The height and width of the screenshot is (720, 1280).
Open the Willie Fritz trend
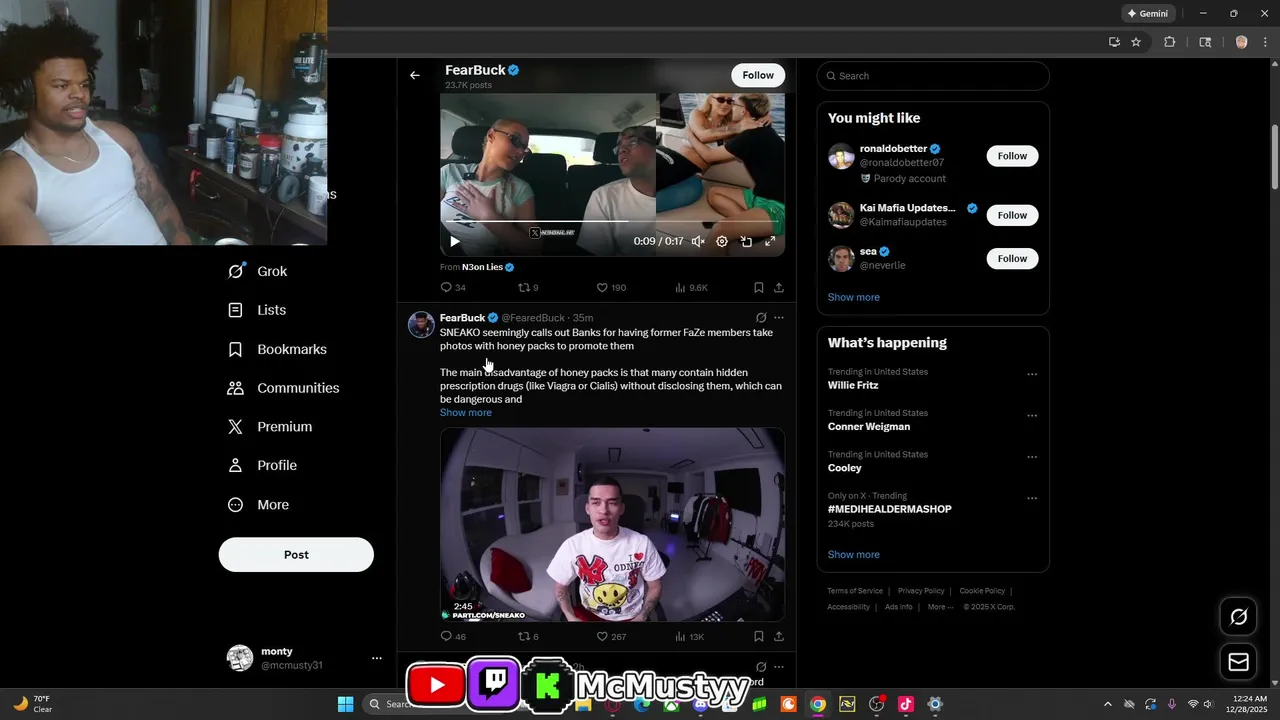(x=853, y=385)
